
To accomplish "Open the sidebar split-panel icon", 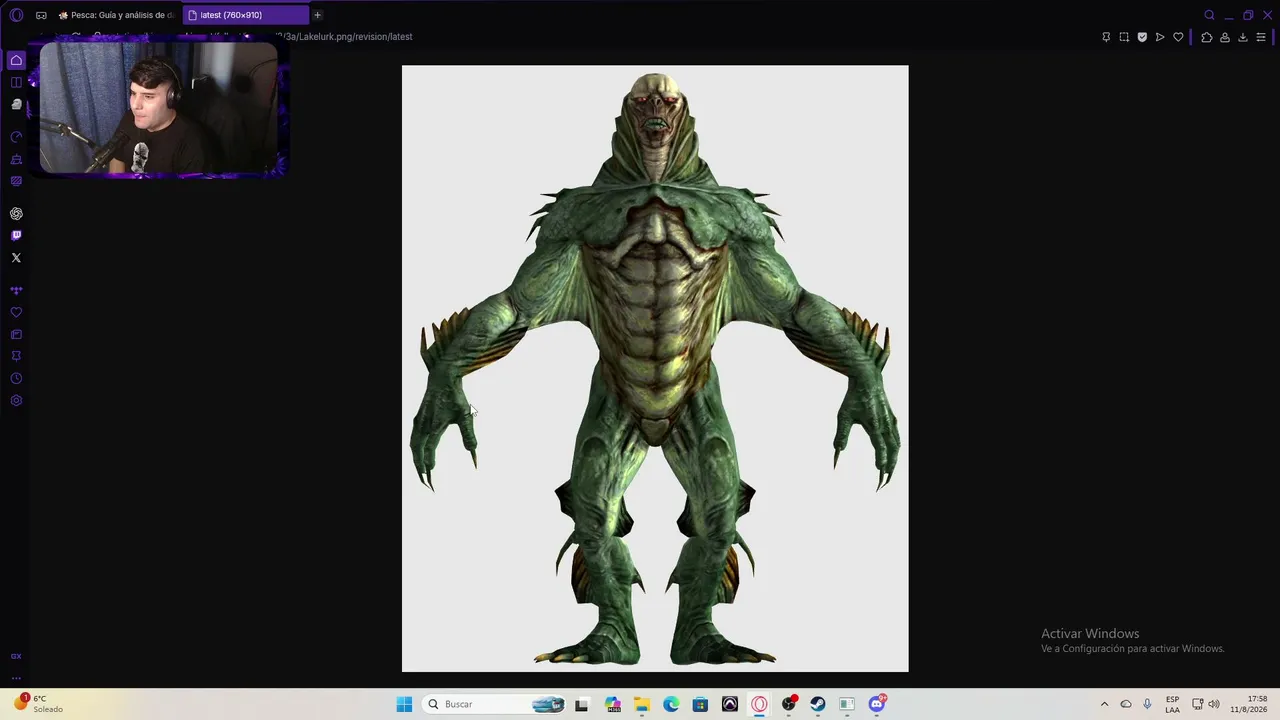I will (x=16, y=82).
